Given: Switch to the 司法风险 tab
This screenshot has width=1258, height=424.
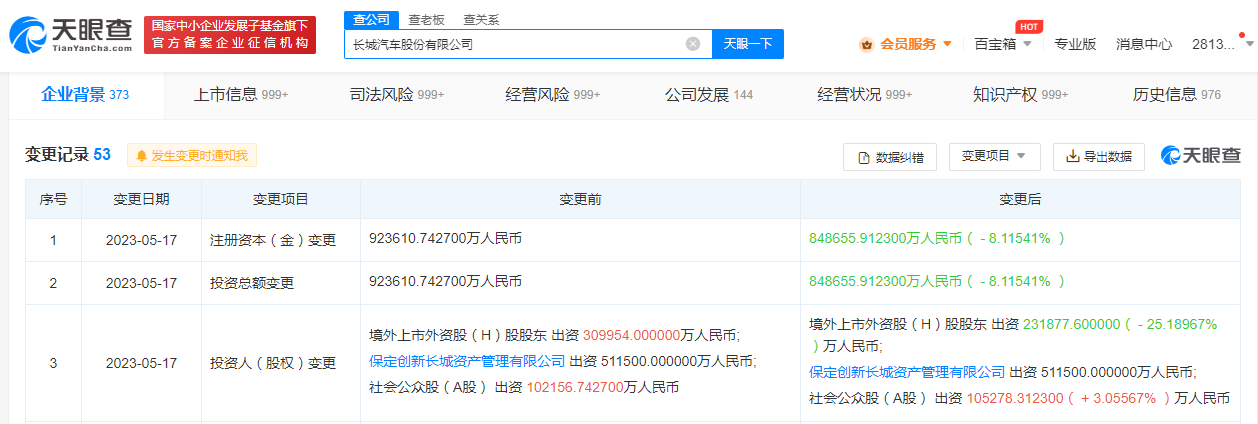Looking at the screenshot, I should tap(396, 95).
